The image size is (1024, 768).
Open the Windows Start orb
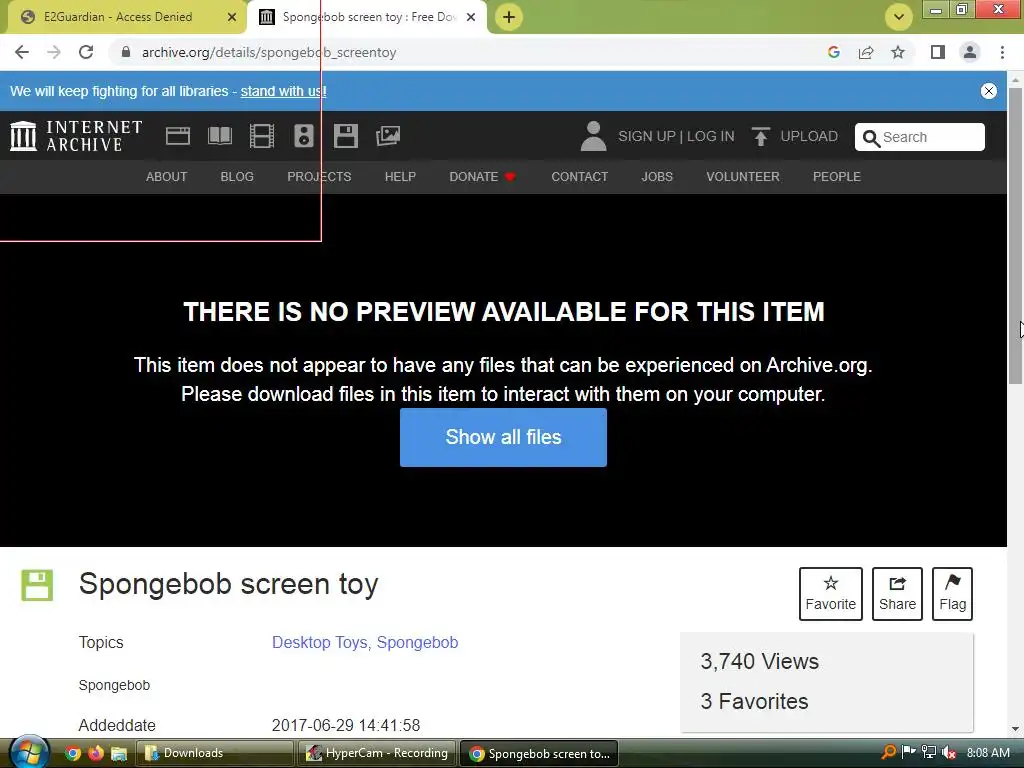[x=29, y=752]
